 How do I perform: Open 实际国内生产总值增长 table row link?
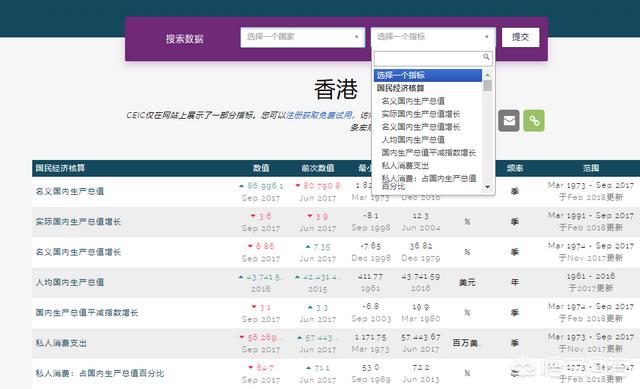click(78, 222)
